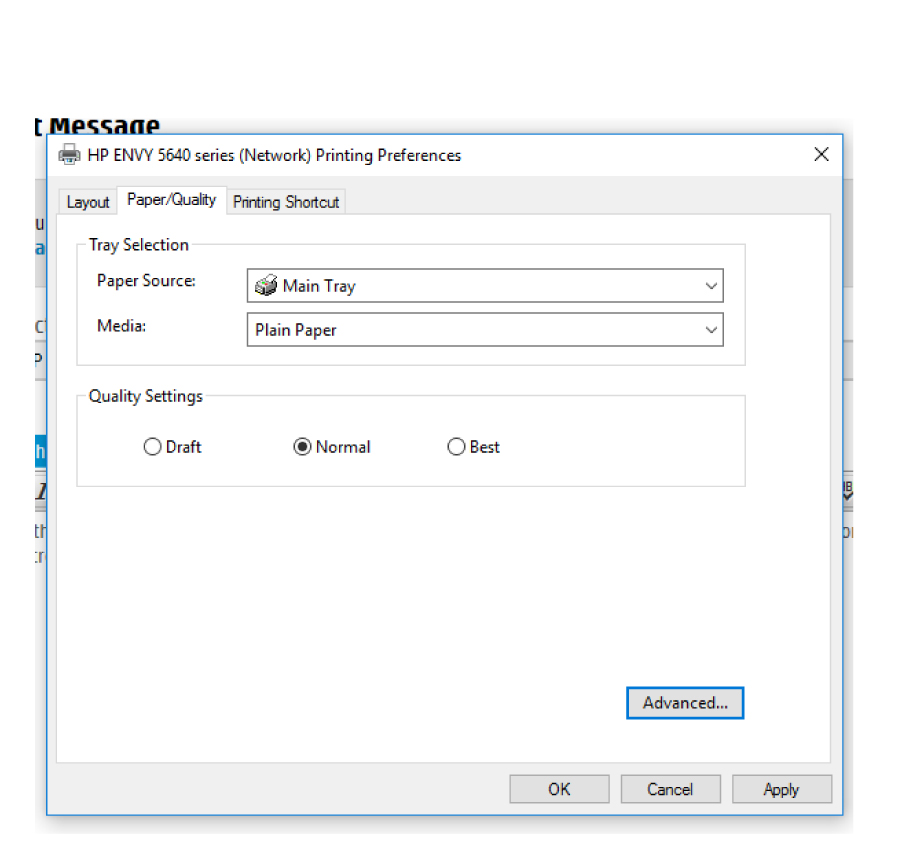Click the Main Tray printer icon

tap(266, 286)
